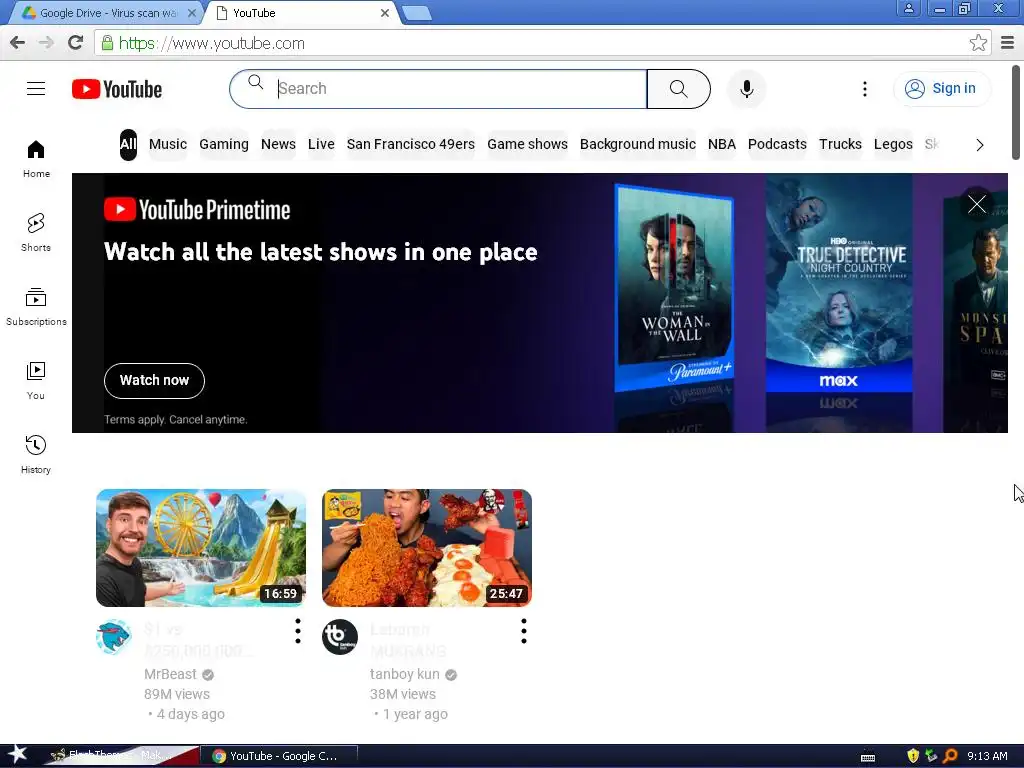Select the Game shows chip
1024x768 pixels.
(527, 144)
